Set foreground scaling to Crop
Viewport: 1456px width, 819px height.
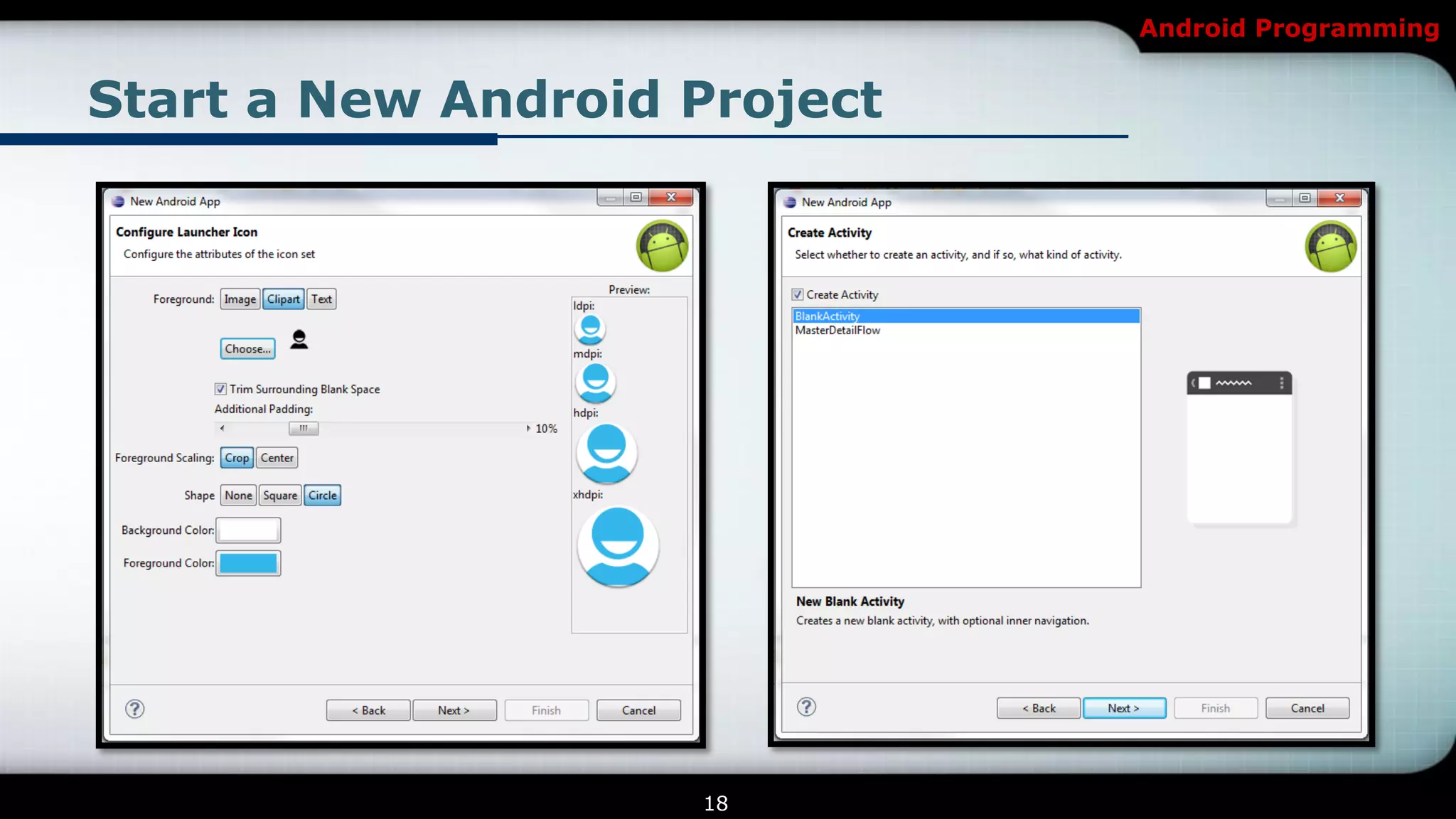[237, 458]
